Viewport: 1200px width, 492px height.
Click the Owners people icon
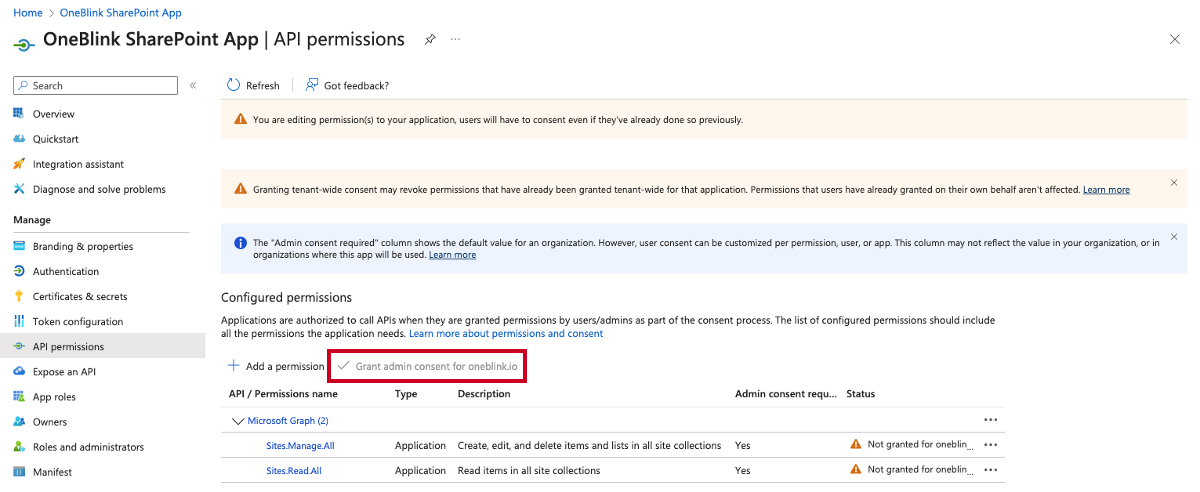[19, 422]
